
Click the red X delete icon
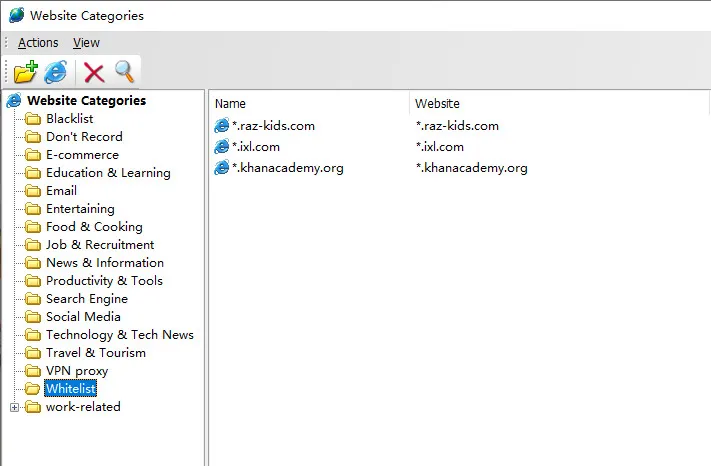94,73
